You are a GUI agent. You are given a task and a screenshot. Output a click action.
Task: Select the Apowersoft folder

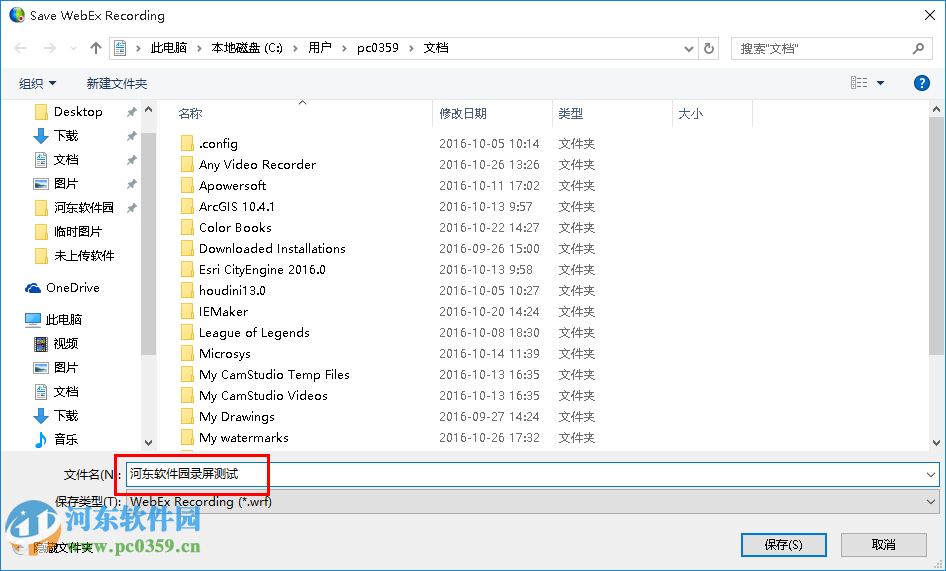[232, 186]
